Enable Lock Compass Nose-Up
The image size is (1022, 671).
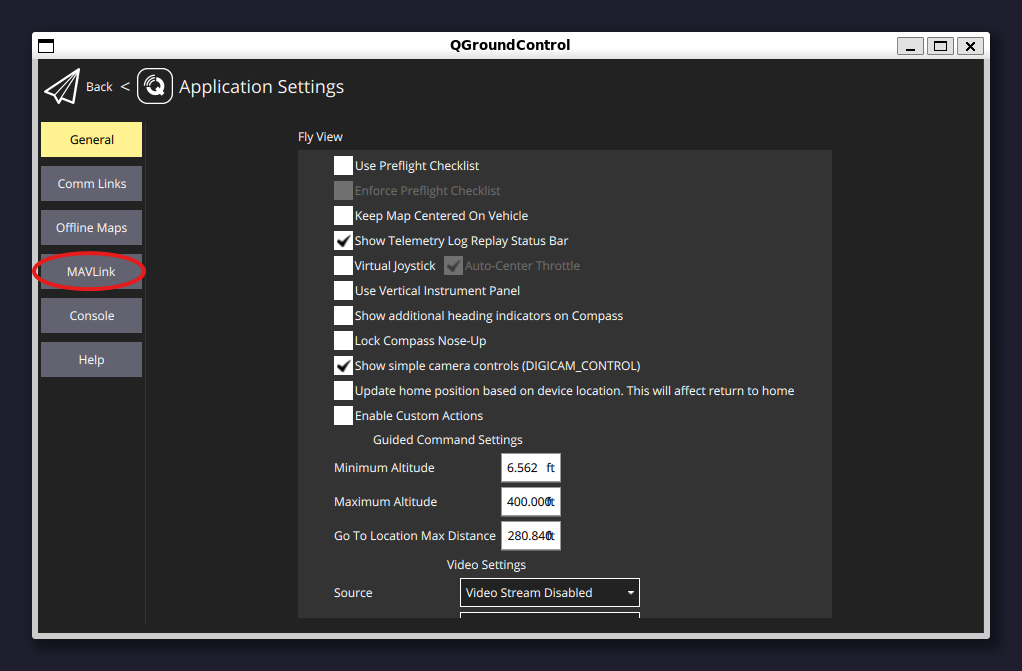tap(343, 340)
